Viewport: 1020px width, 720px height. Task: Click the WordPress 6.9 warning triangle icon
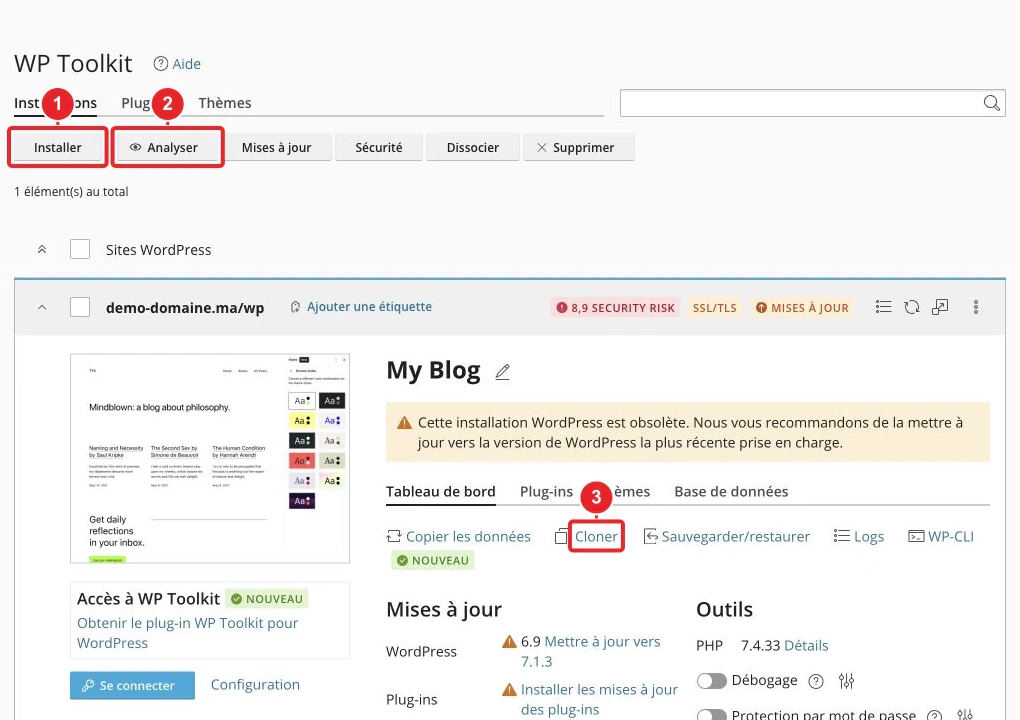[509, 642]
